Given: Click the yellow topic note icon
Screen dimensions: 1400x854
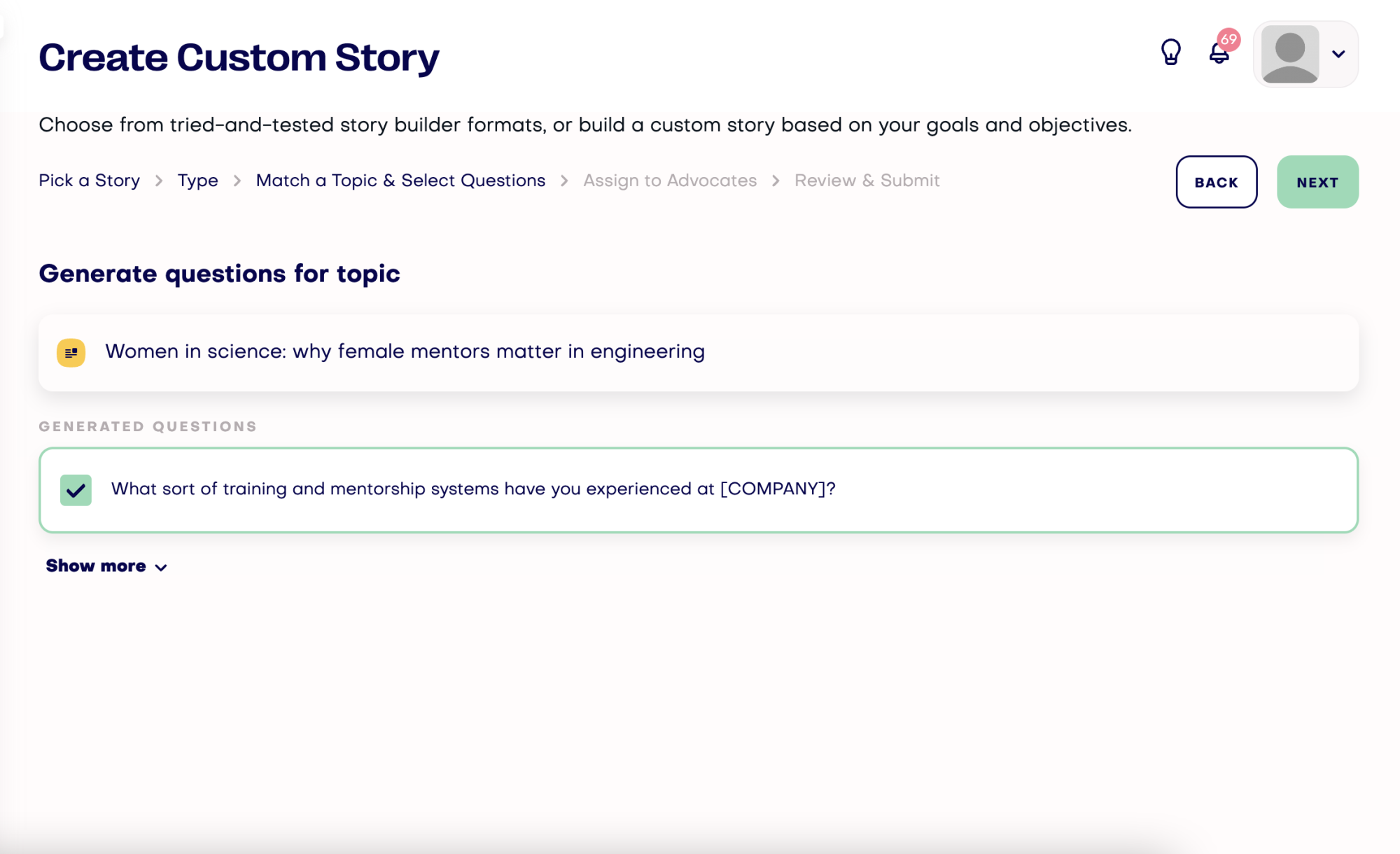Looking at the screenshot, I should pos(71,353).
